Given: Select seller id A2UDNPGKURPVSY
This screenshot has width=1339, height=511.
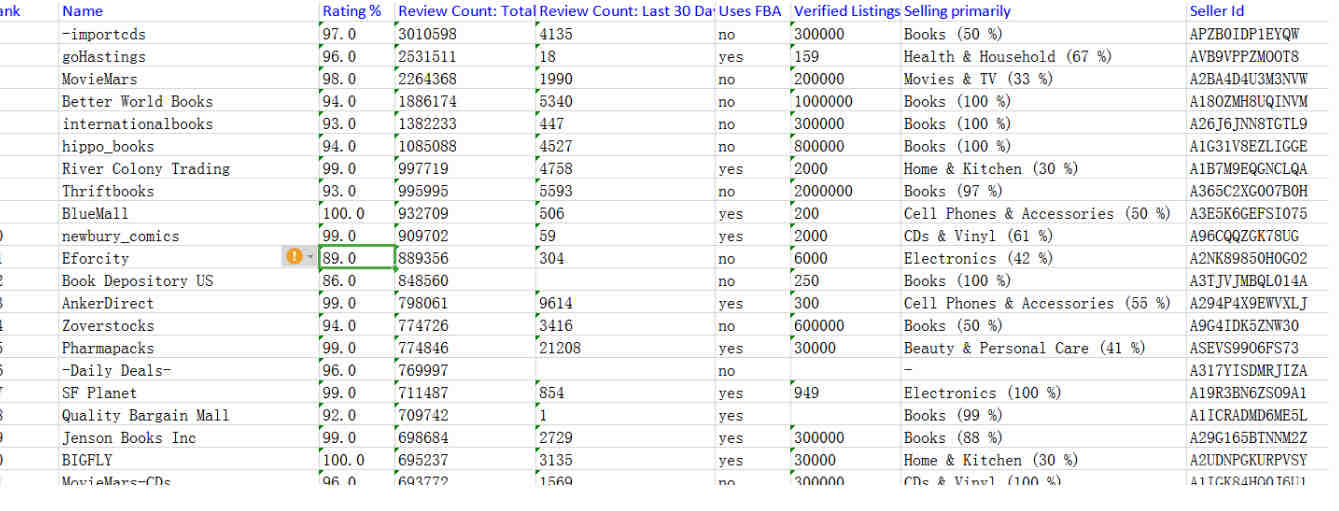Looking at the screenshot, I should click(1248, 460).
